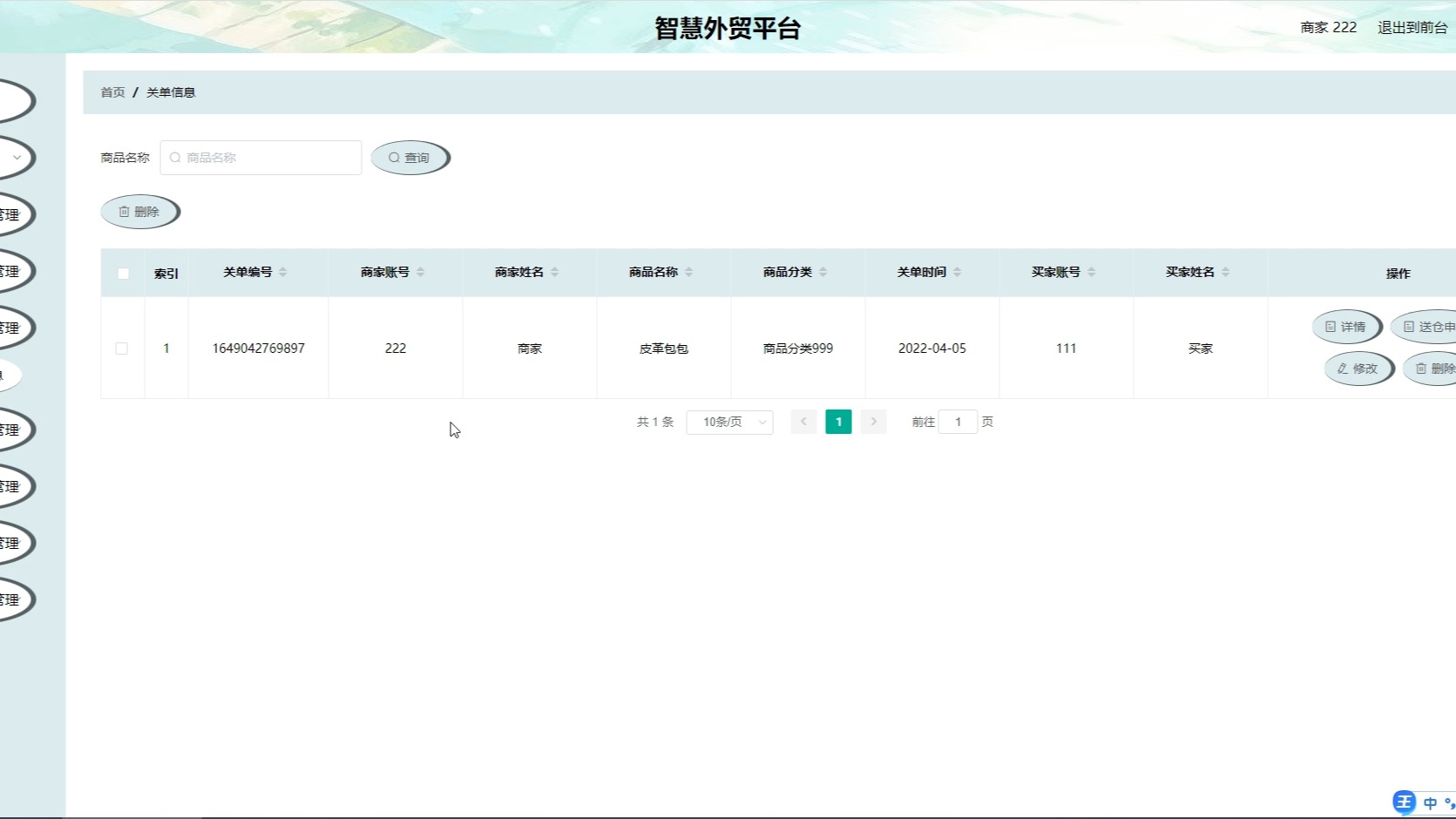Sort by 商家姓名 using its sort arrows

point(554,273)
